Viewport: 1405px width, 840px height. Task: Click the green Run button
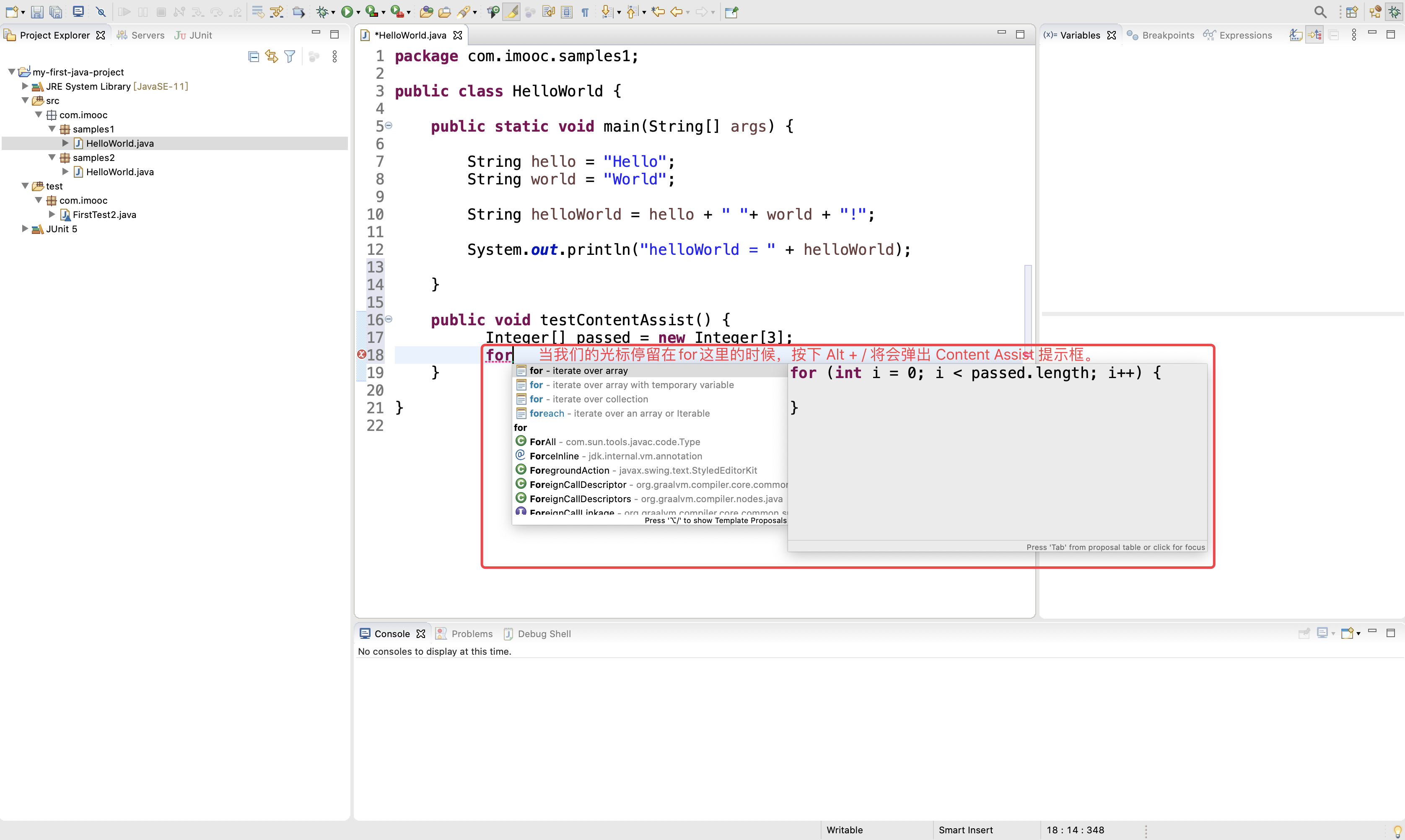pos(347,11)
